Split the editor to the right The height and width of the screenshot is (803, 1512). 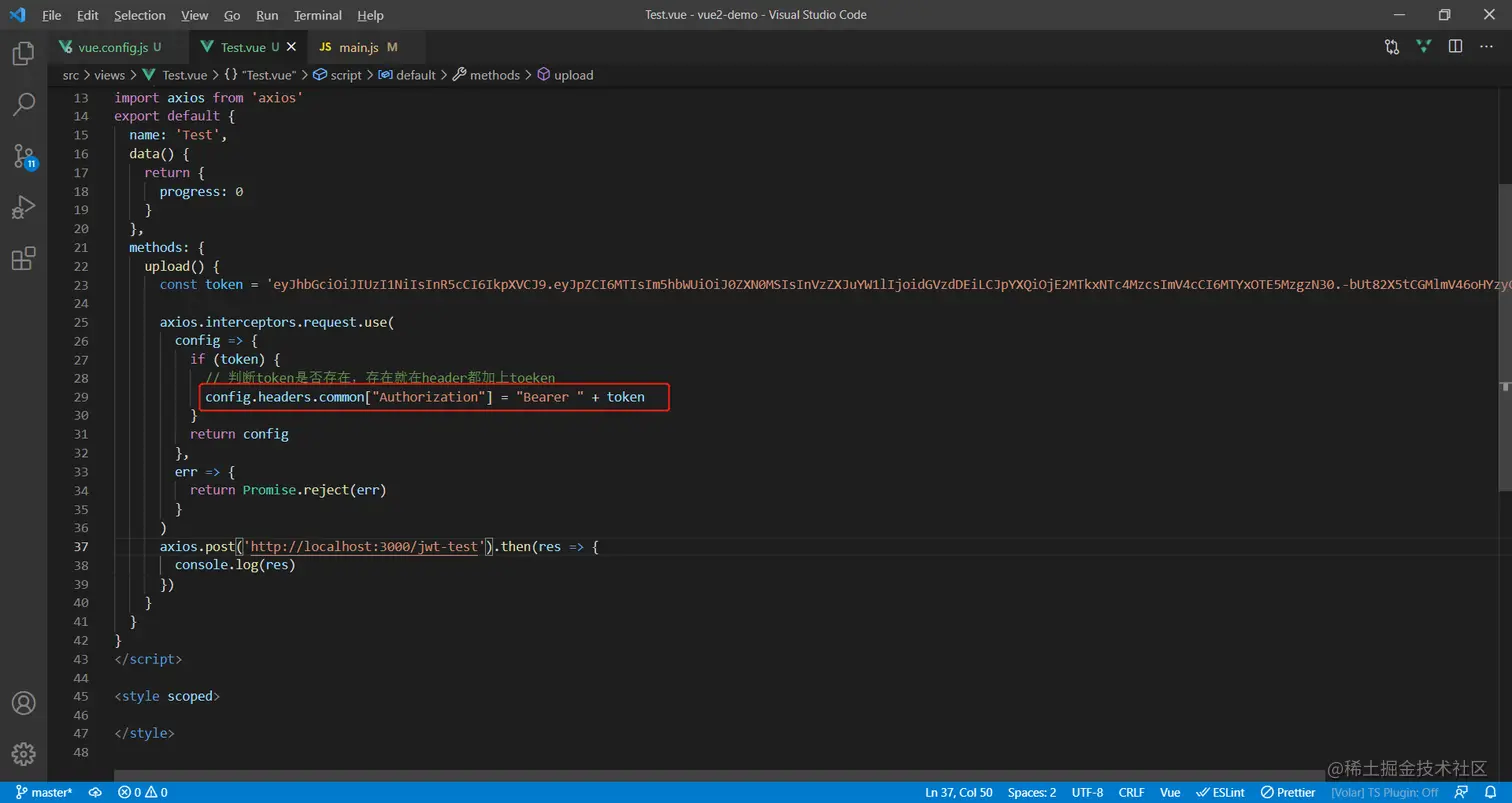pyautogui.click(x=1456, y=46)
